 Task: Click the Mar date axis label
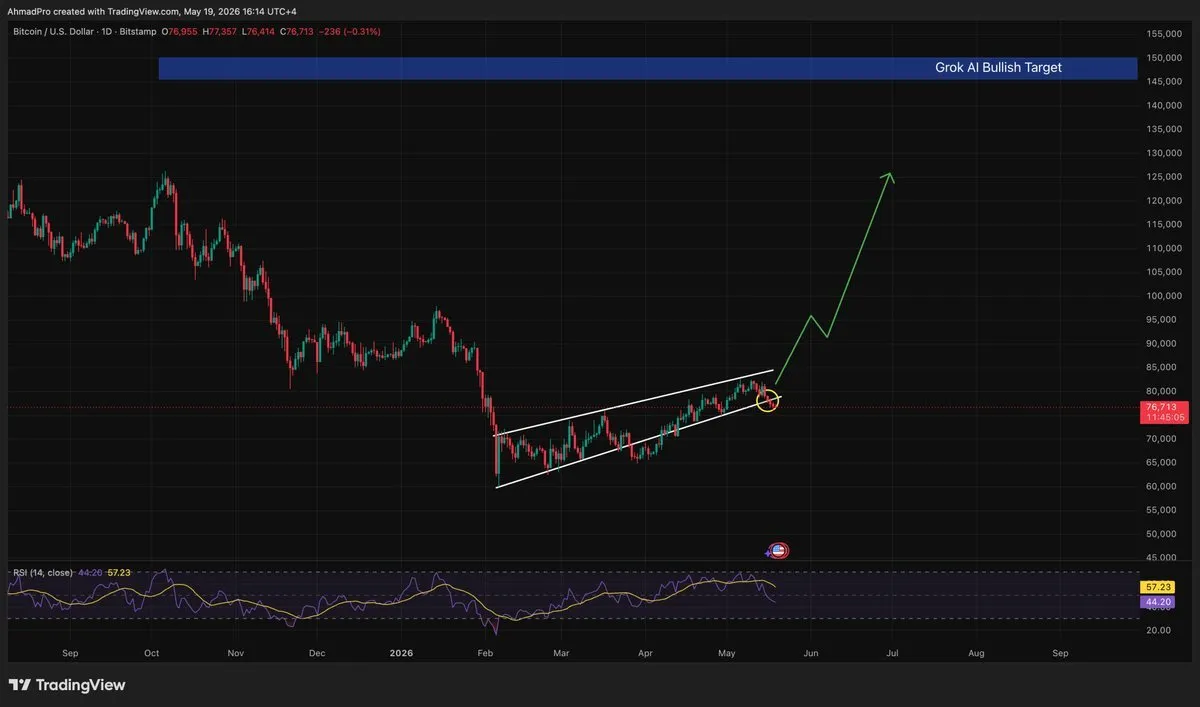click(x=560, y=653)
